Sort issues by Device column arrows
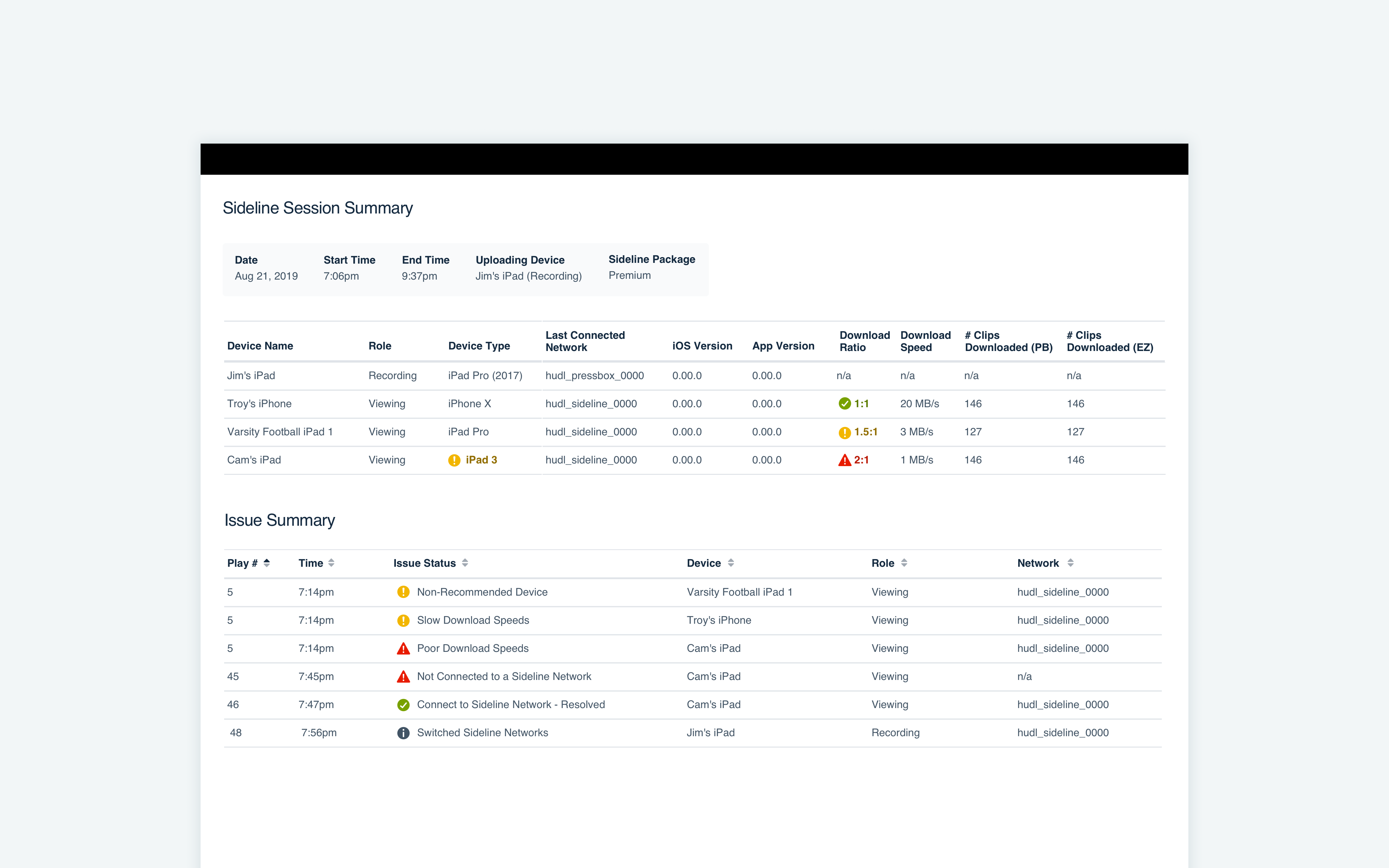 [731, 563]
